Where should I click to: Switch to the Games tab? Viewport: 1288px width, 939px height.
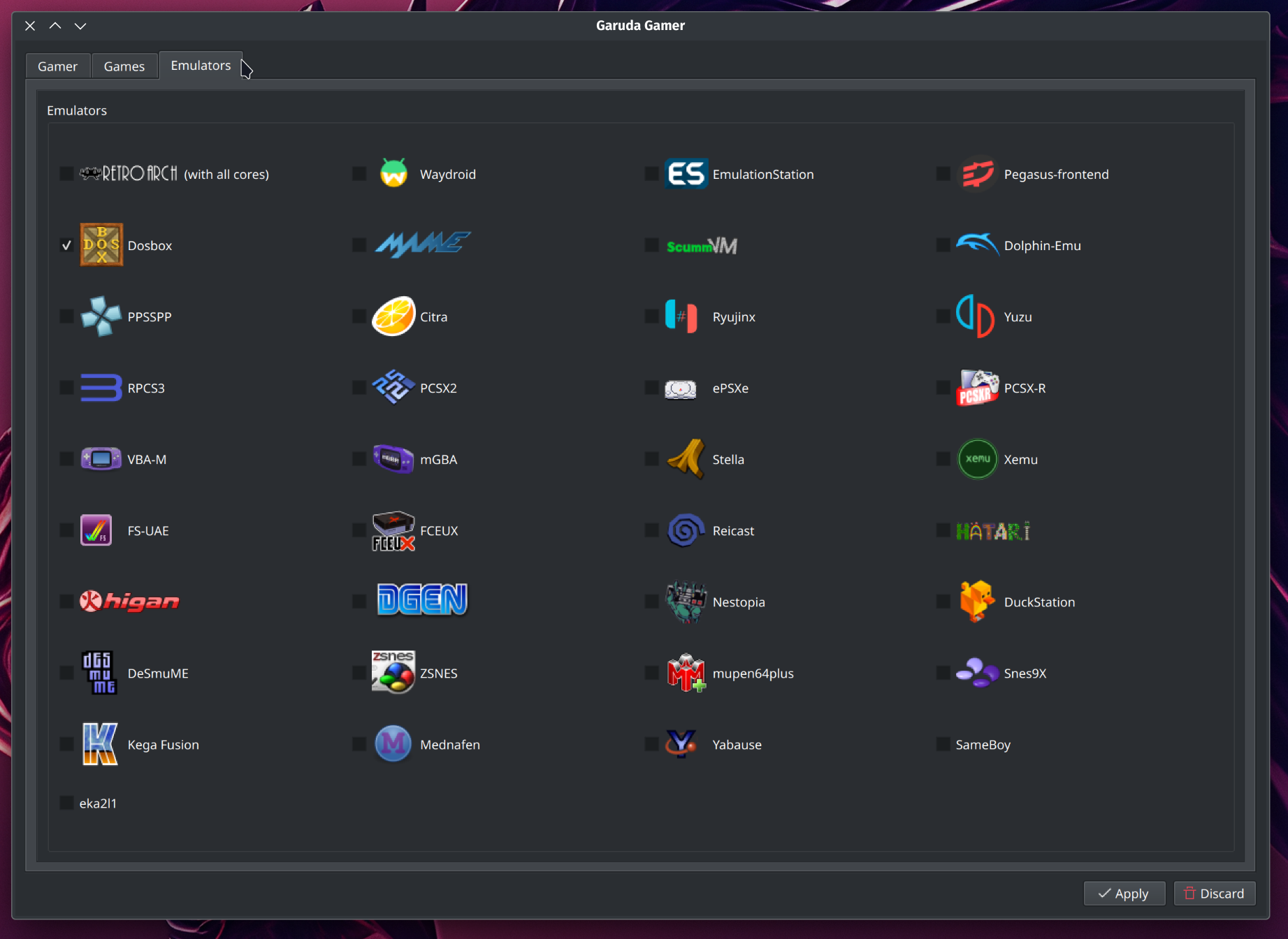(124, 66)
